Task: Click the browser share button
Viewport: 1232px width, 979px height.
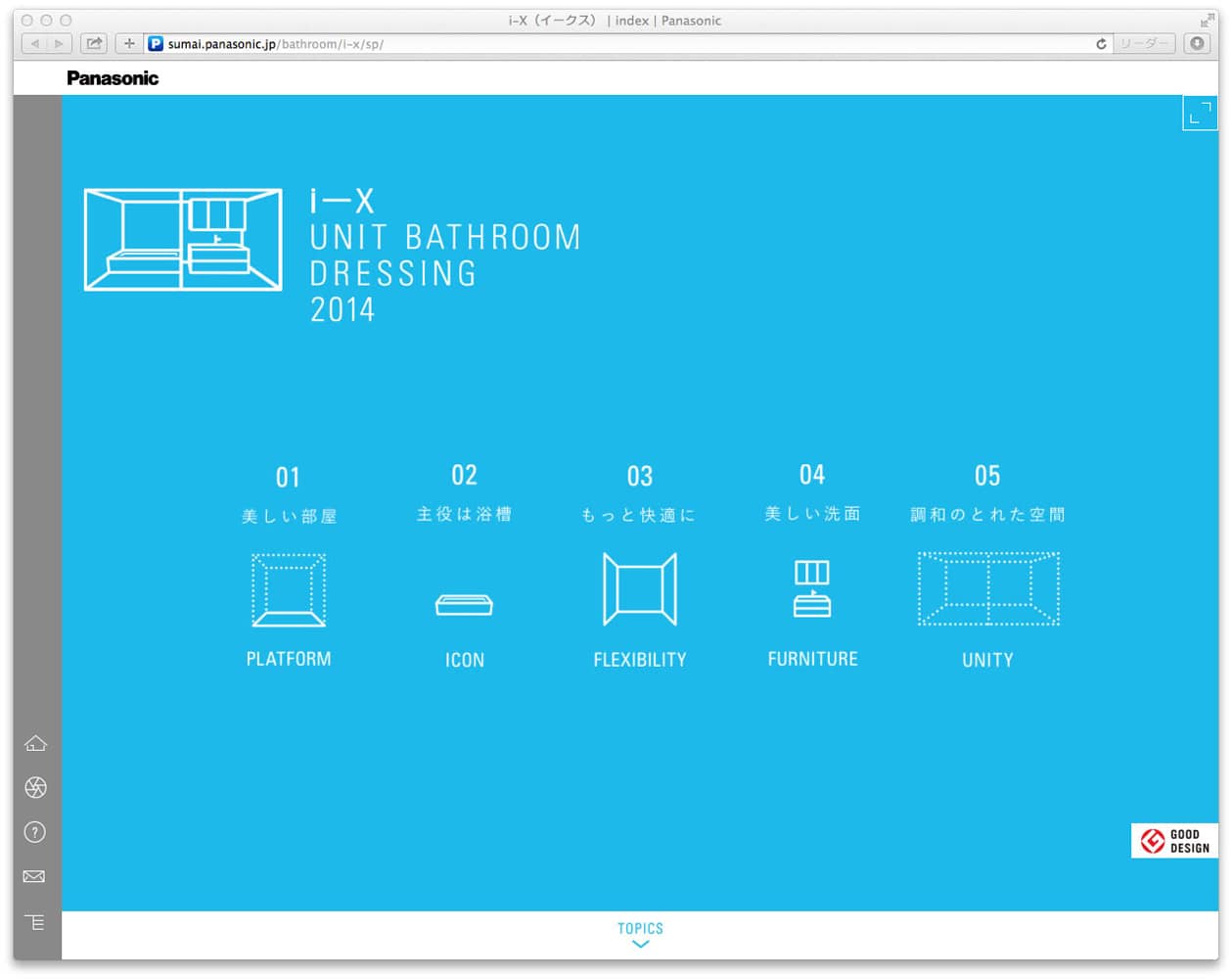Action: 94,43
